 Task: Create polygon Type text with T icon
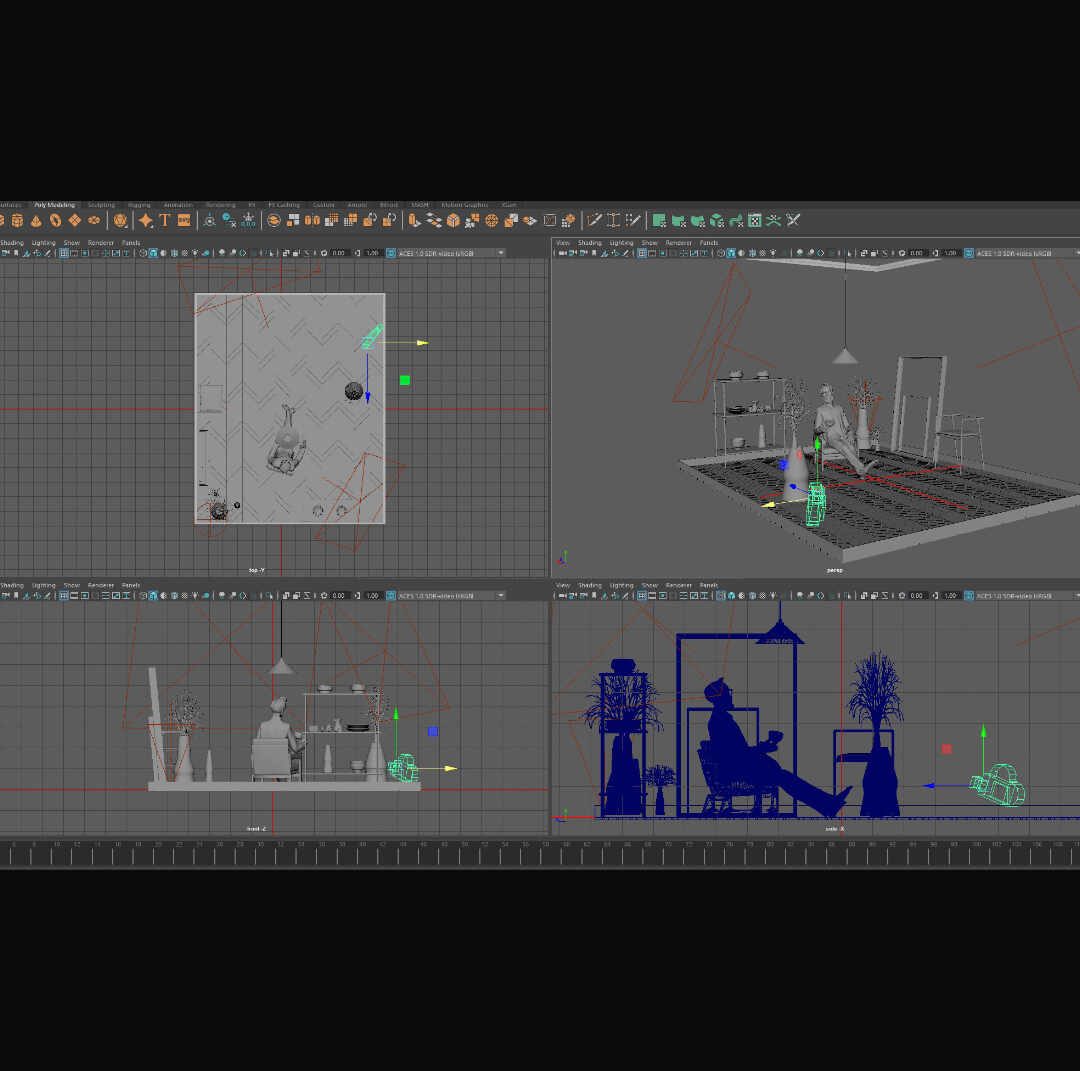click(165, 221)
